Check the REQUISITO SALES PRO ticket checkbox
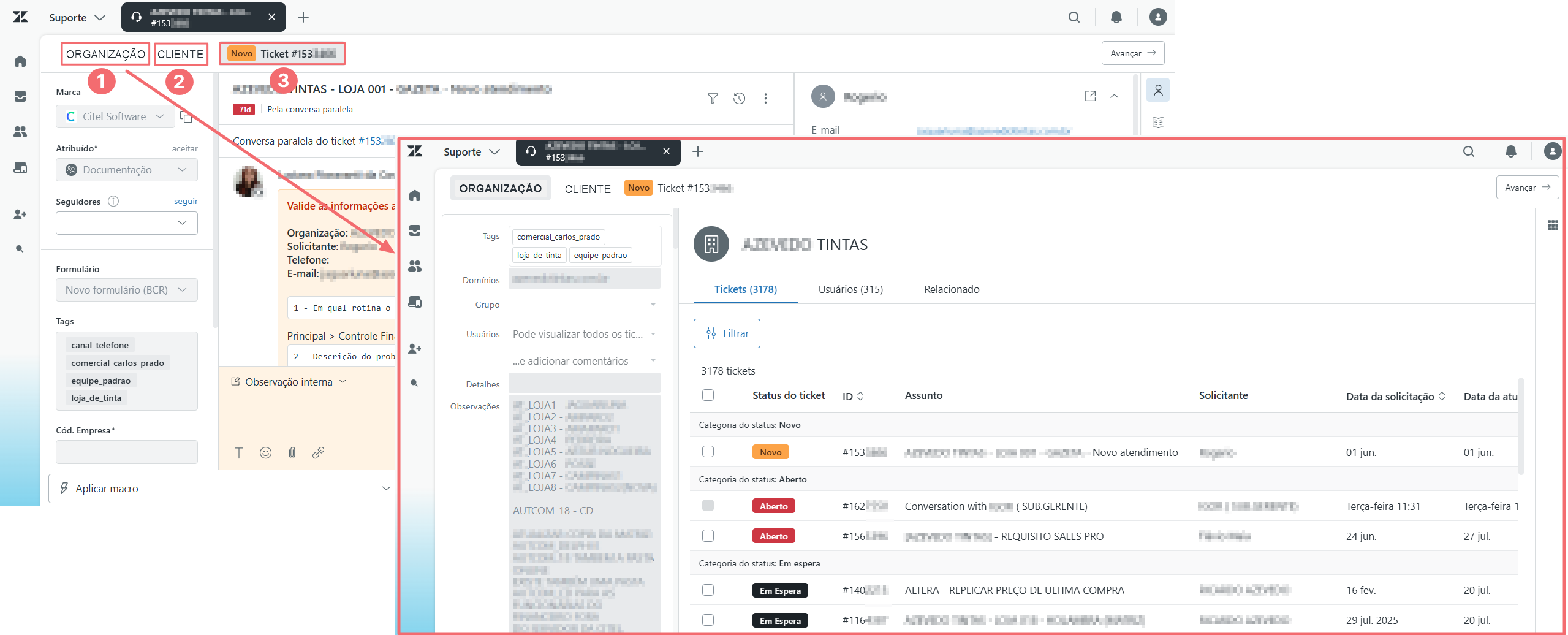The image size is (1568, 635). click(x=708, y=536)
